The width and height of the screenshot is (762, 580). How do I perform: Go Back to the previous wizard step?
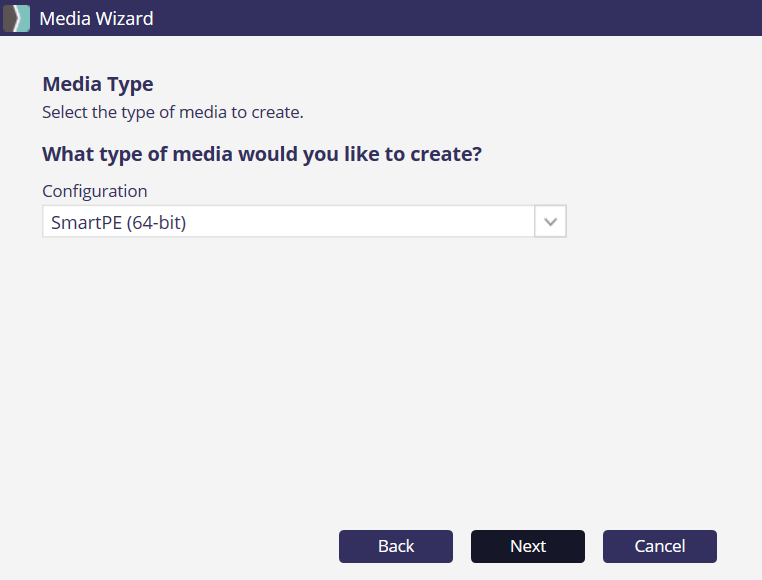click(396, 546)
